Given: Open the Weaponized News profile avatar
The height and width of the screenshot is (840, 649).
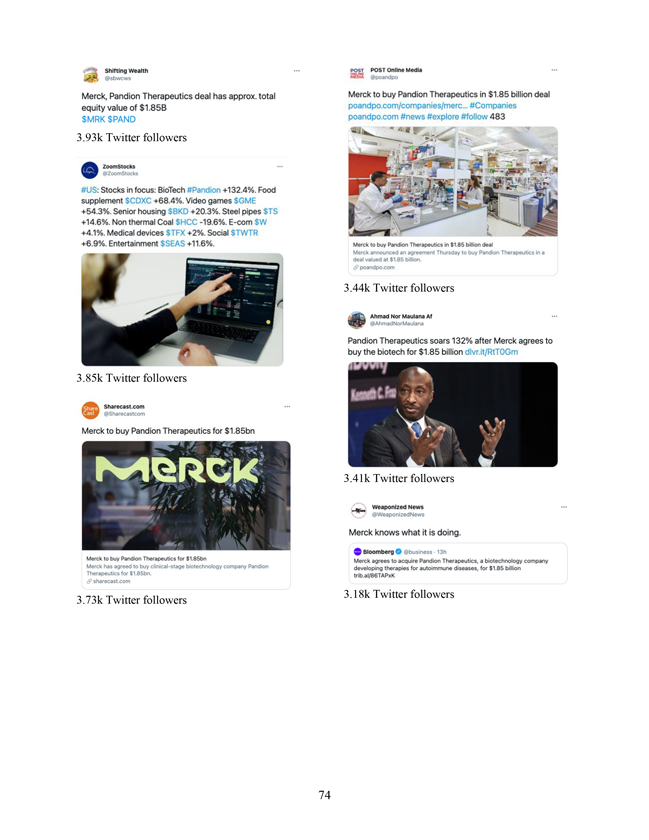Looking at the screenshot, I should pyautogui.click(x=359, y=511).
